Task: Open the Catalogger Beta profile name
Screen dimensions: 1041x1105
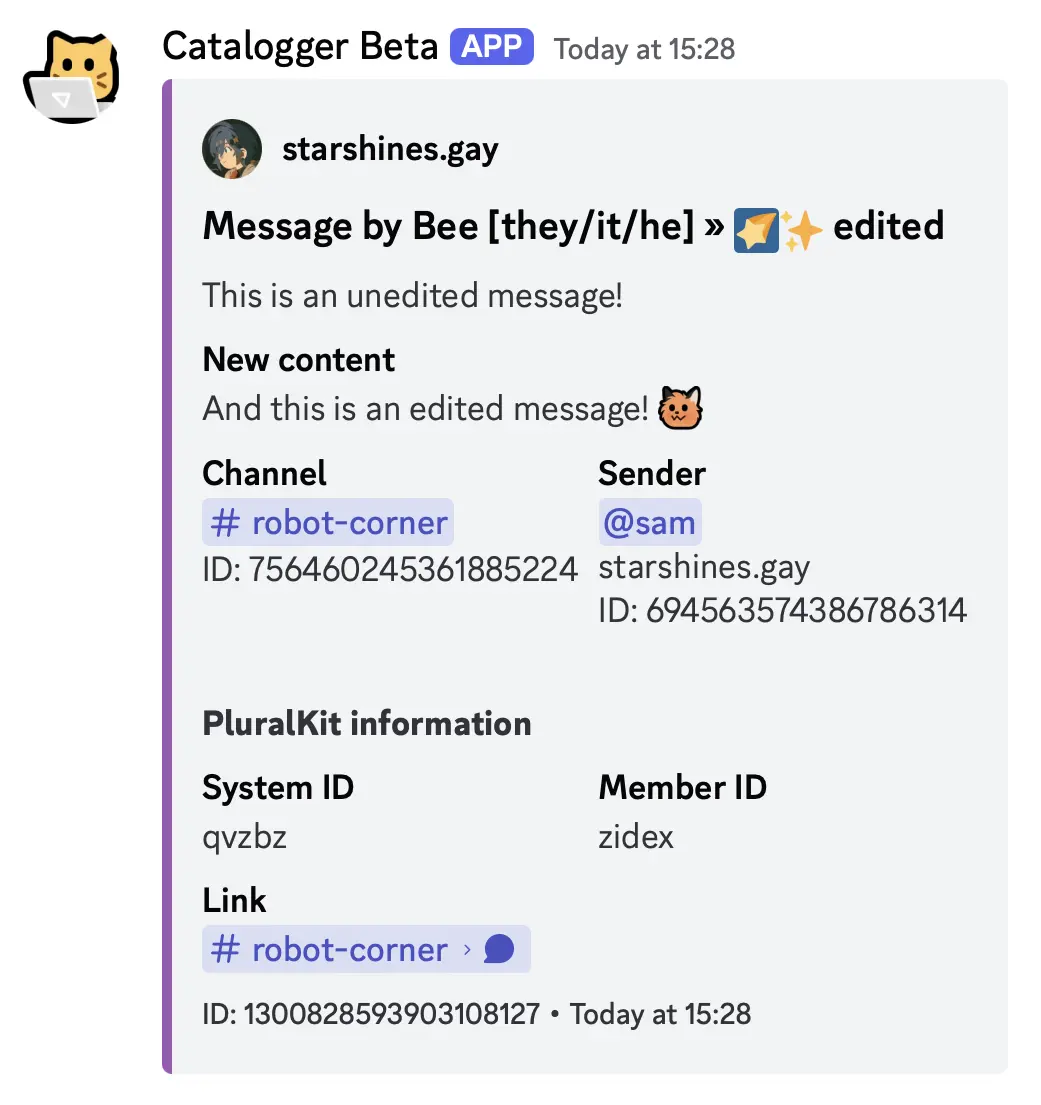Action: [x=300, y=47]
